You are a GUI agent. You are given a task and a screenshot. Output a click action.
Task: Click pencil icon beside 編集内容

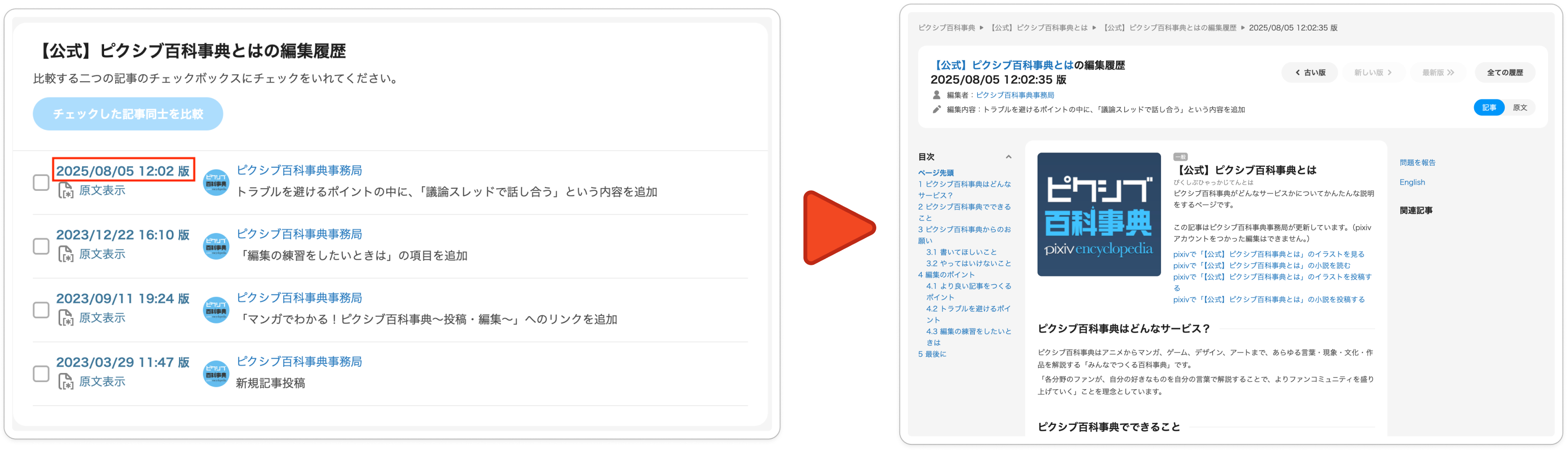pos(937,110)
